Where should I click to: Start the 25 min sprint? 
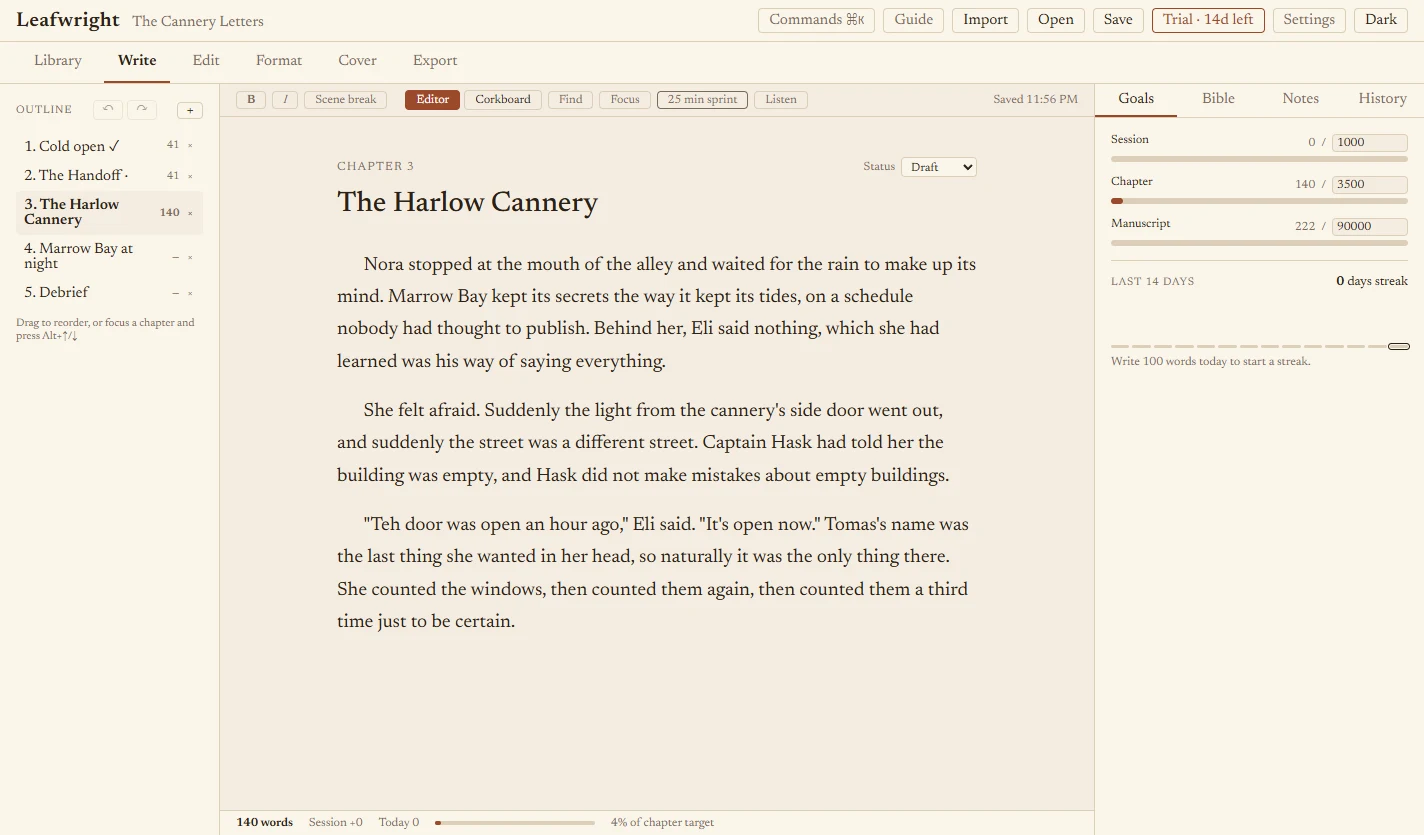pos(702,100)
